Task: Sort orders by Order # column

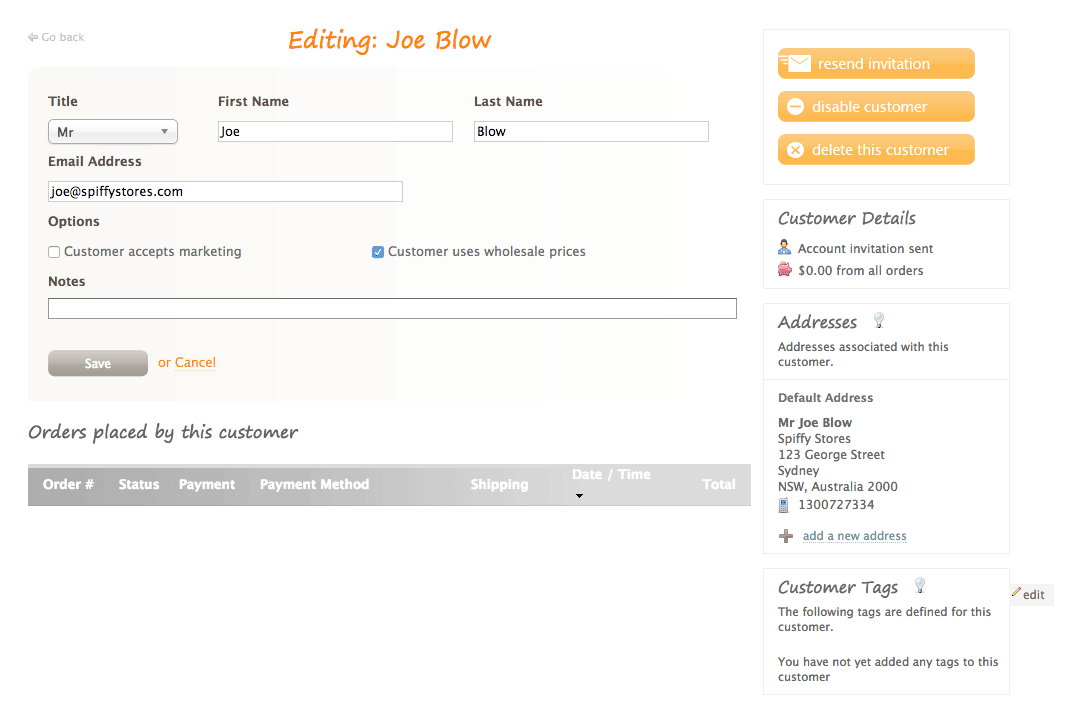Action: tap(68, 485)
